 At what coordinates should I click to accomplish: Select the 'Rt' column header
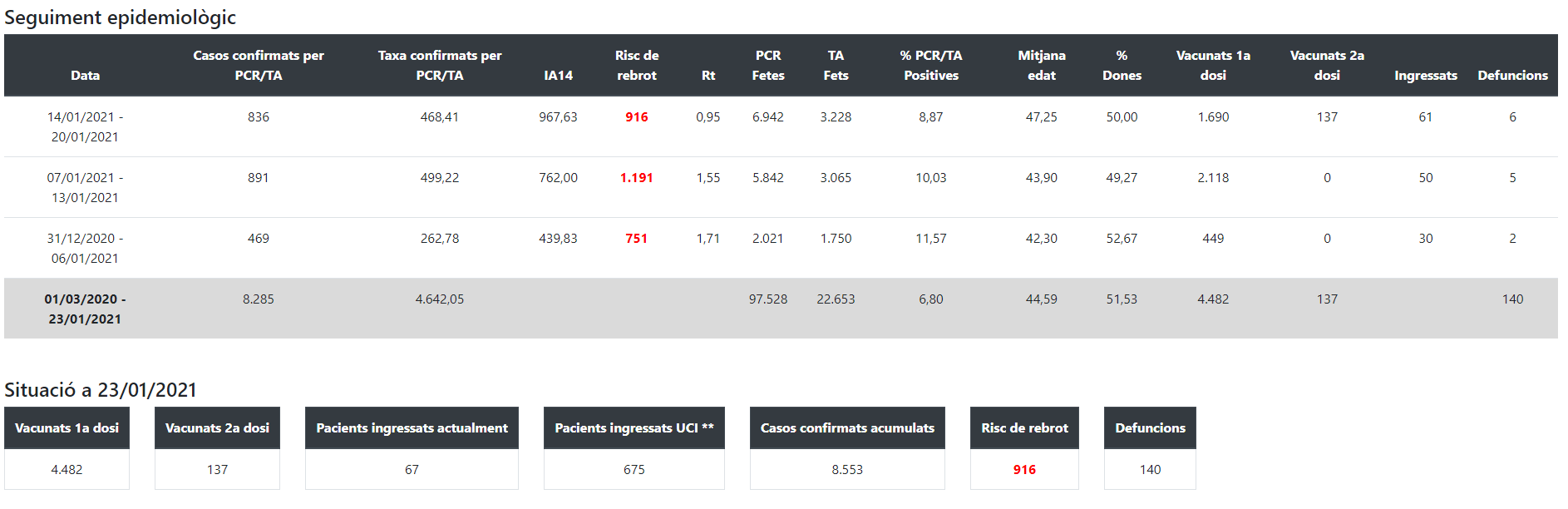click(x=708, y=75)
